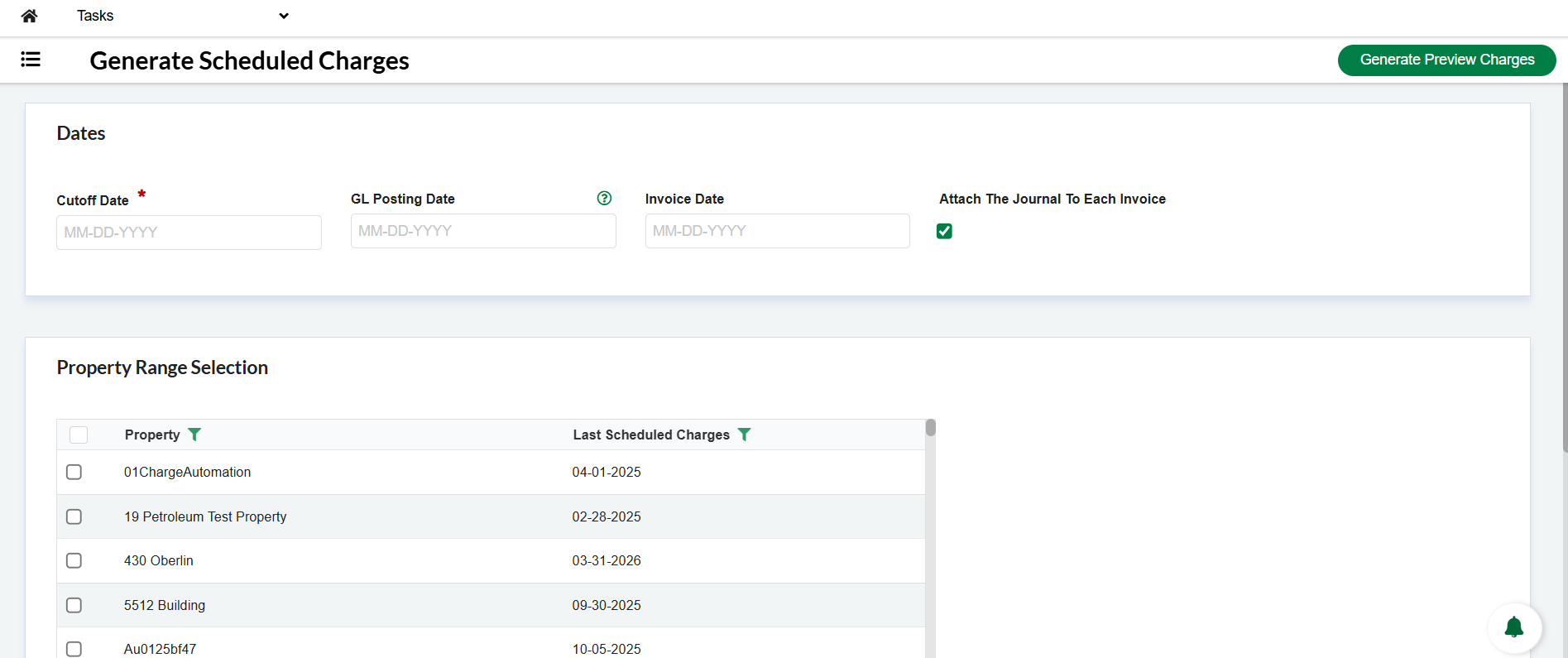Image resolution: width=1568 pixels, height=658 pixels.
Task: Click the 10-05-2025 date cell
Action: point(607,649)
